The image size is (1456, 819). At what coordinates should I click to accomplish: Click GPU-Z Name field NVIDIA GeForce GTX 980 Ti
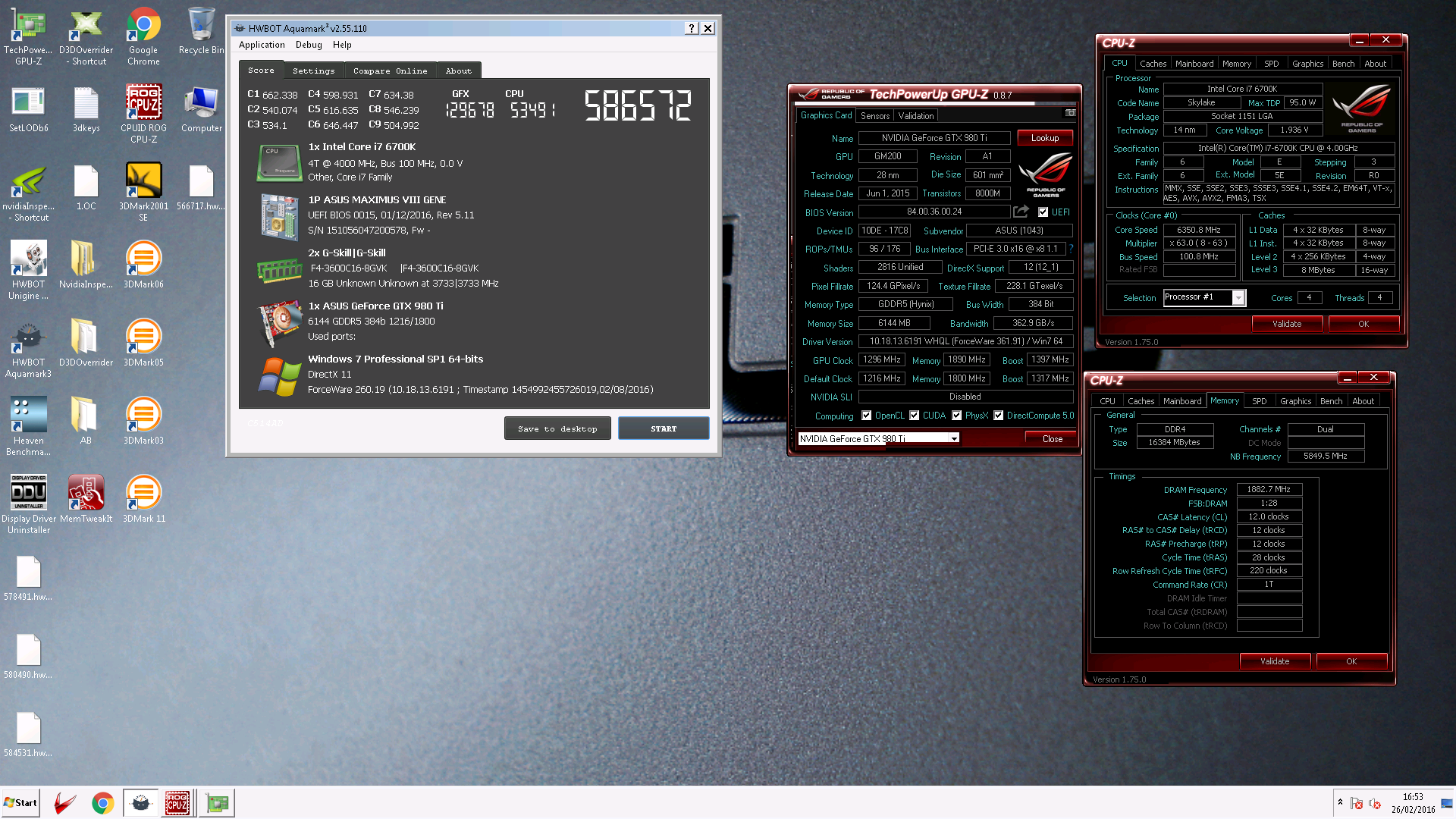click(x=934, y=138)
